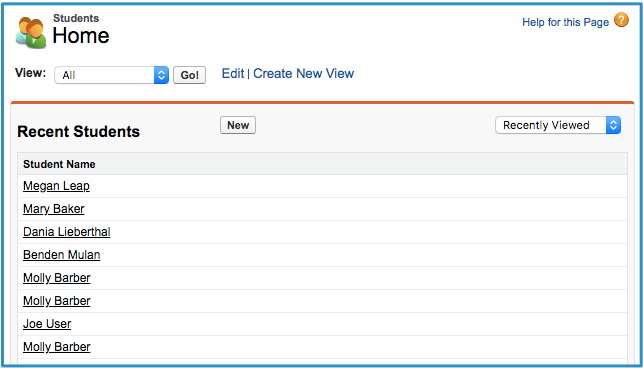Click the first Molly Barber link
Screen dimensions: 643x368
click(x=57, y=278)
